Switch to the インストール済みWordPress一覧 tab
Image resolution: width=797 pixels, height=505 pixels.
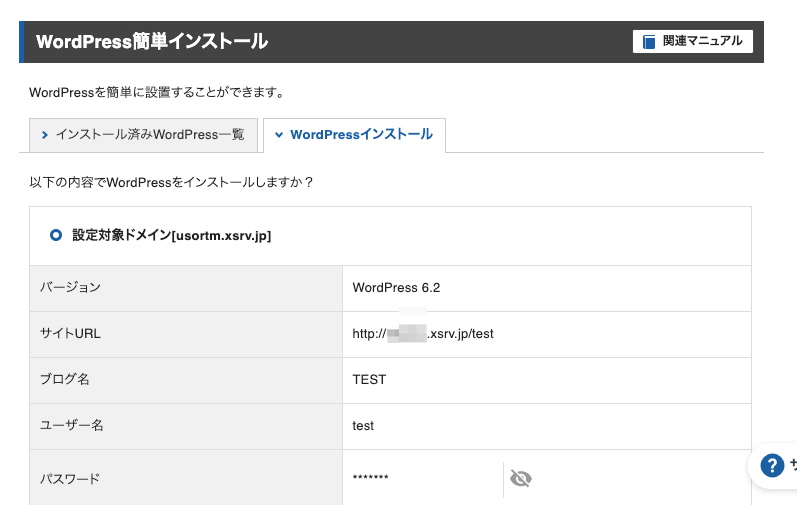pos(150,135)
